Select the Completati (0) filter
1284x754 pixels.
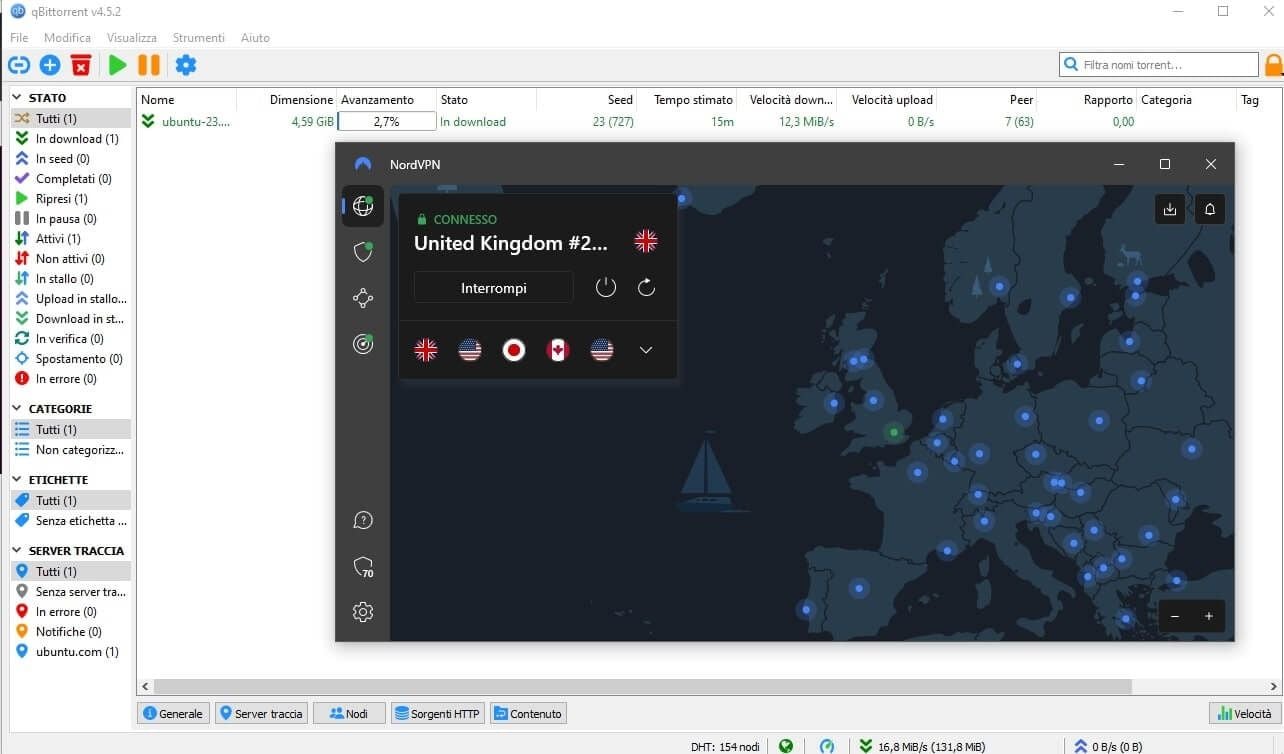[x=71, y=179]
